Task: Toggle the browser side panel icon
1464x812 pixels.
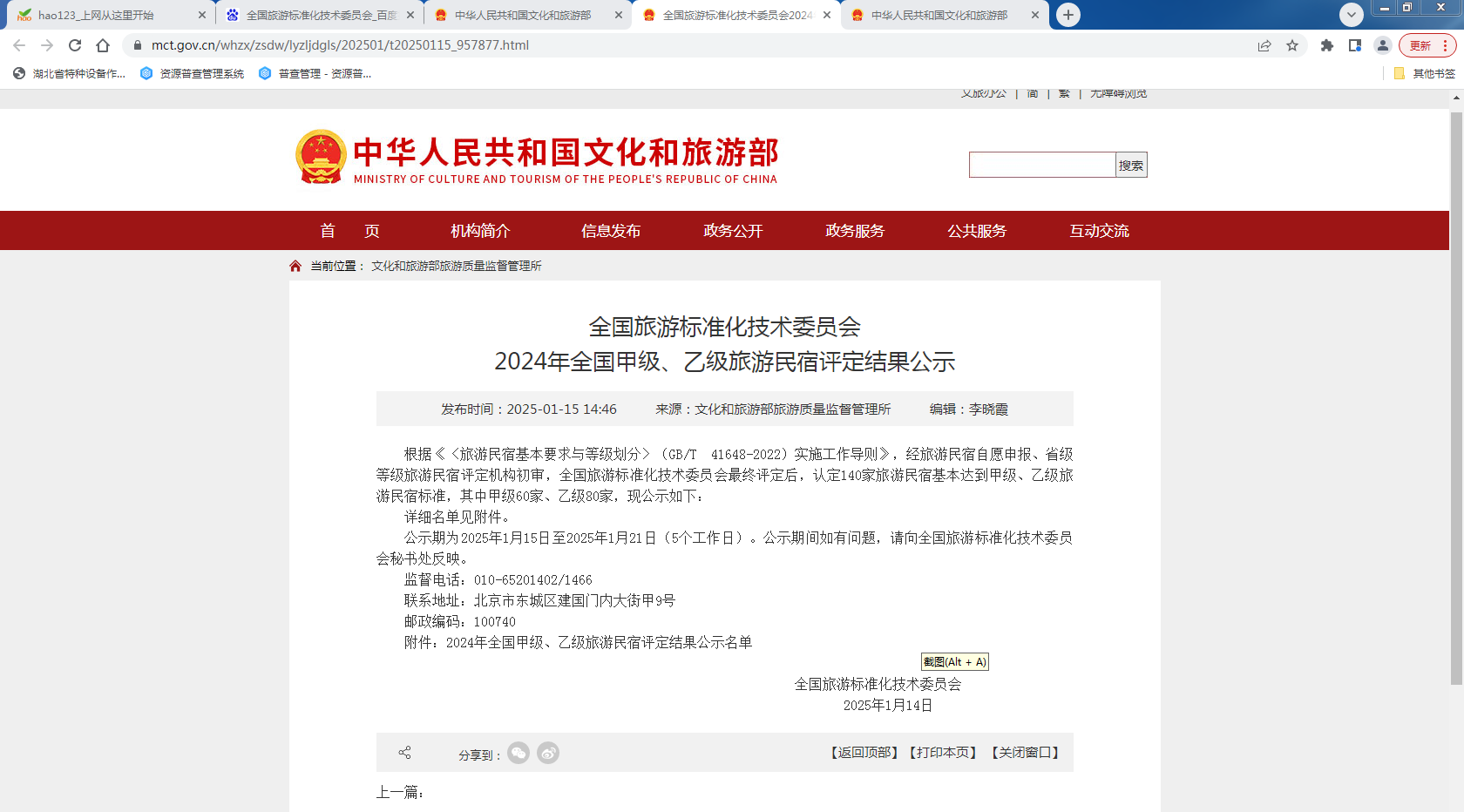Action: tap(1354, 45)
